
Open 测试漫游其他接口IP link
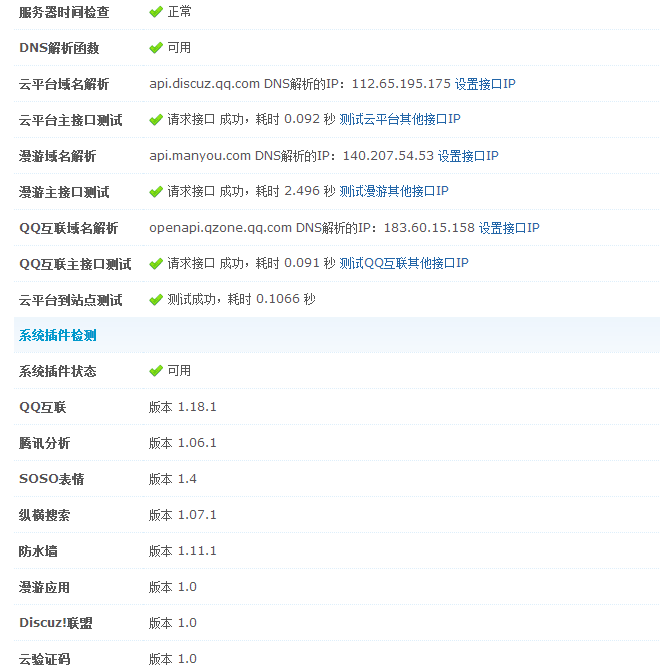tap(394, 191)
